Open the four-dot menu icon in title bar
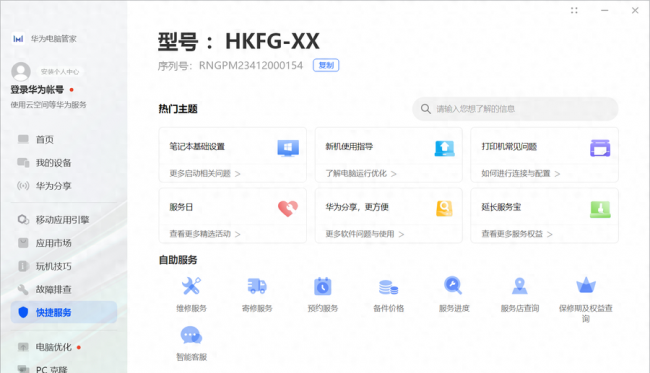650x373 pixels. click(574, 10)
